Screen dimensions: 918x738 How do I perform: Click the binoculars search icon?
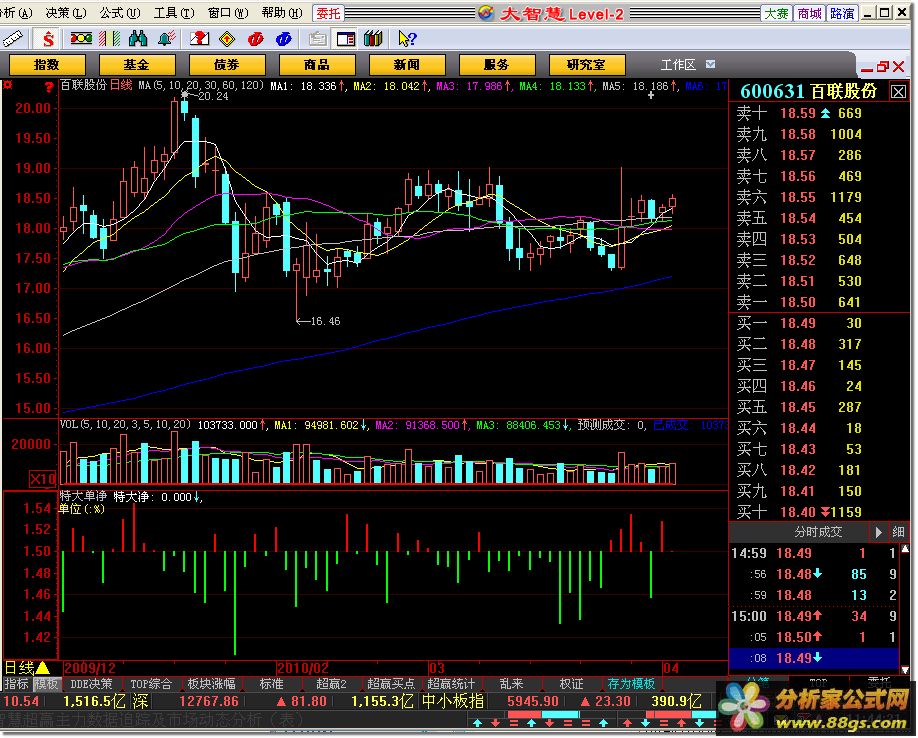[138, 39]
